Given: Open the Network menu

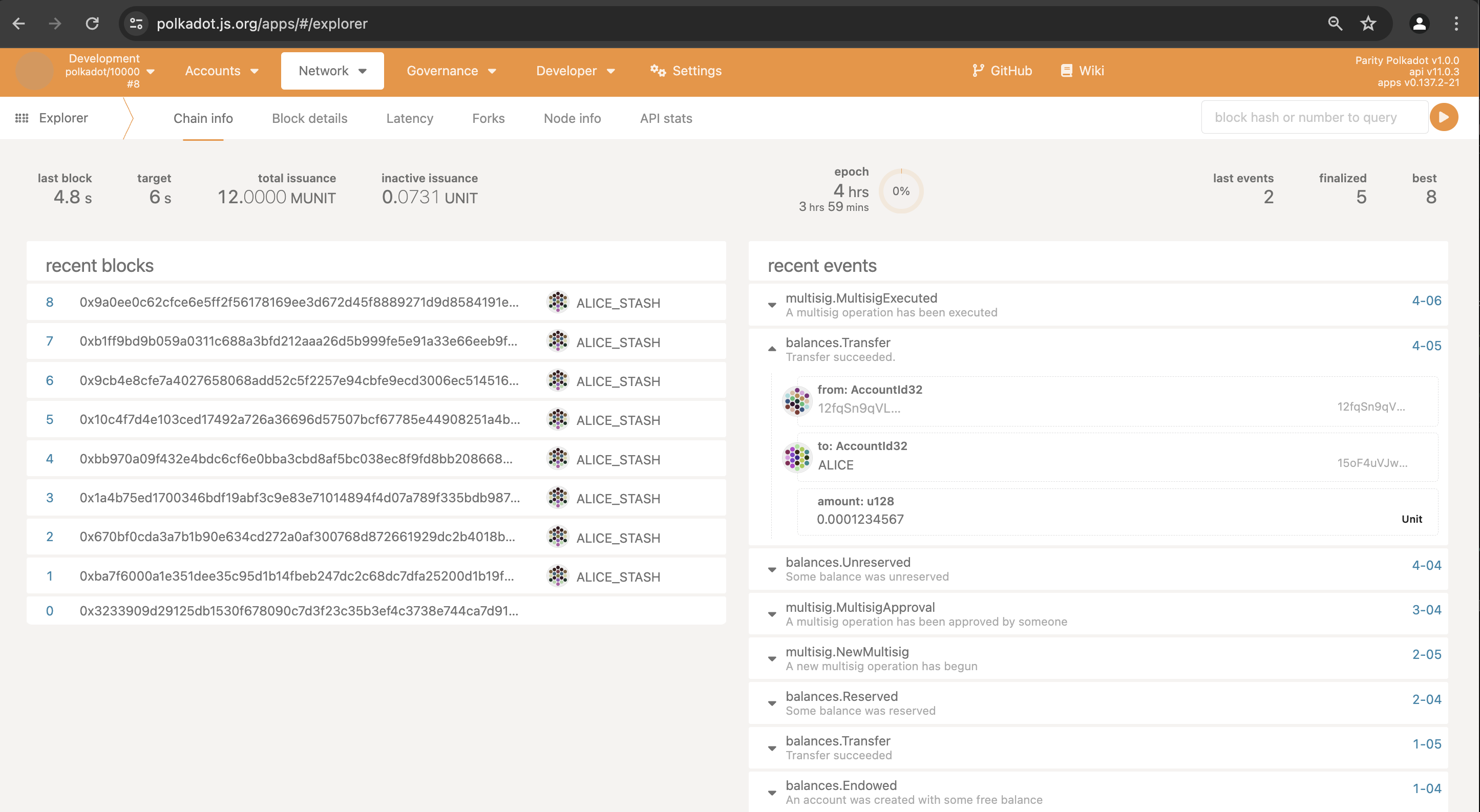Looking at the screenshot, I should (x=332, y=71).
